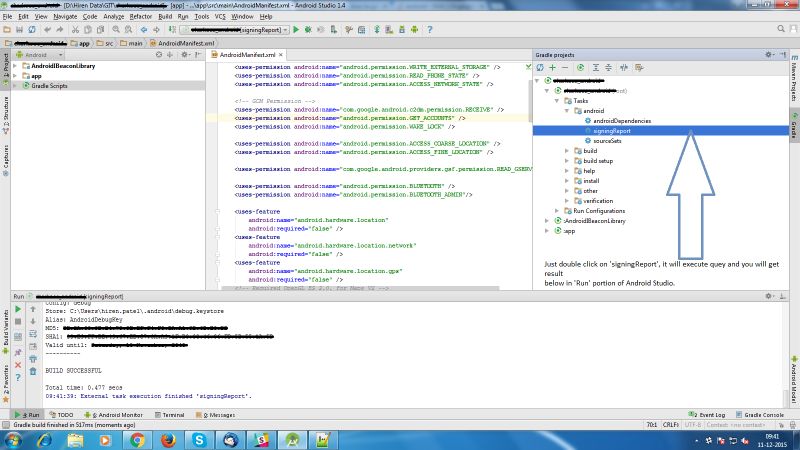Toggle Gradle offline mode icon

(x=623, y=68)
